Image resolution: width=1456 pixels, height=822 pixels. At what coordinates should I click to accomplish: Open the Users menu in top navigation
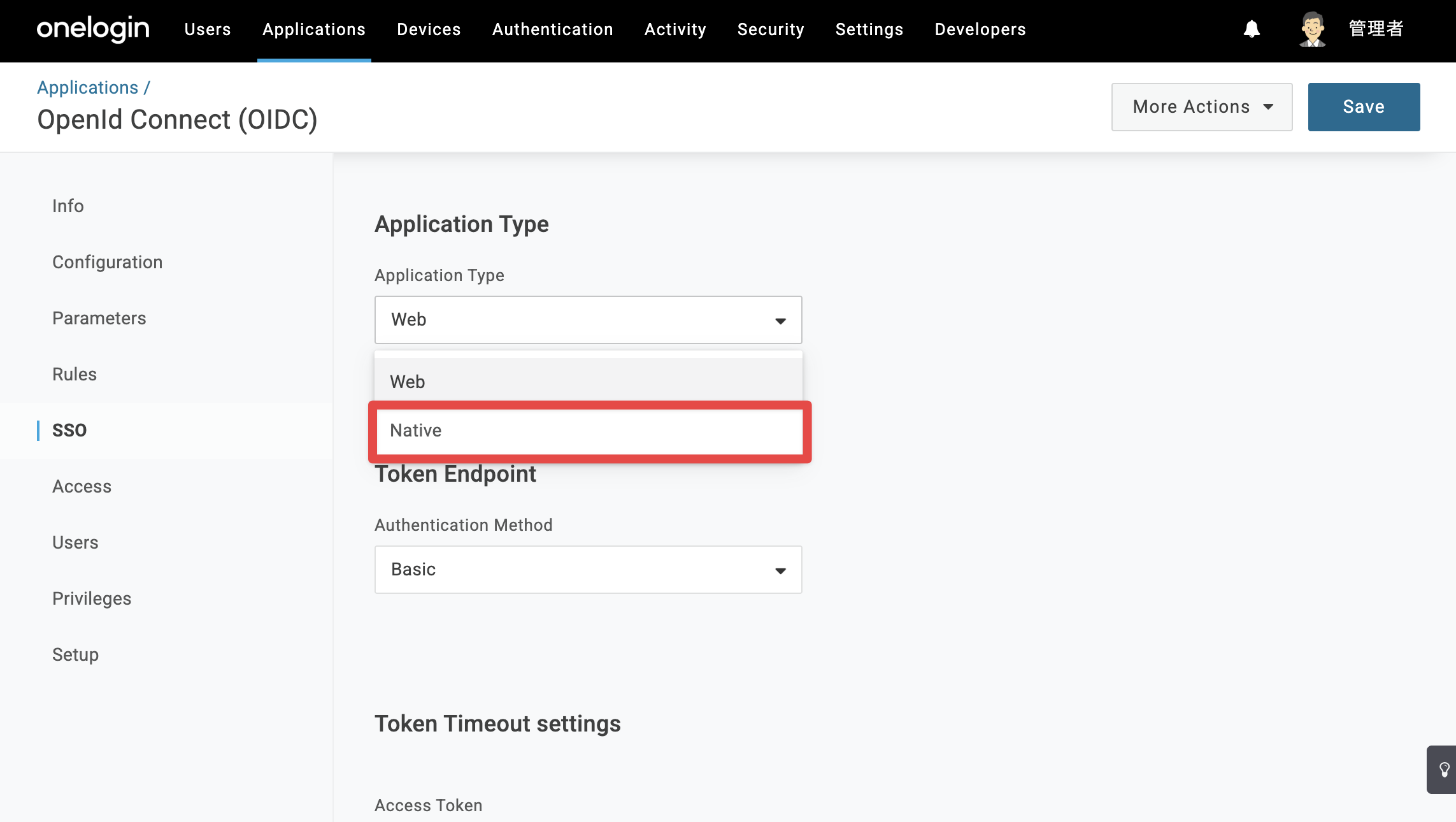[208, 29]
